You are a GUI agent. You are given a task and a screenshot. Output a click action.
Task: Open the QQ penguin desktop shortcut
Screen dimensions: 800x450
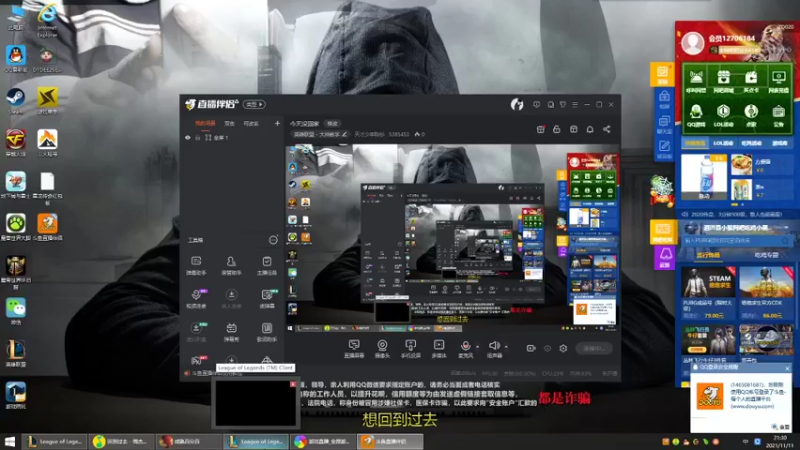point(16,56)
